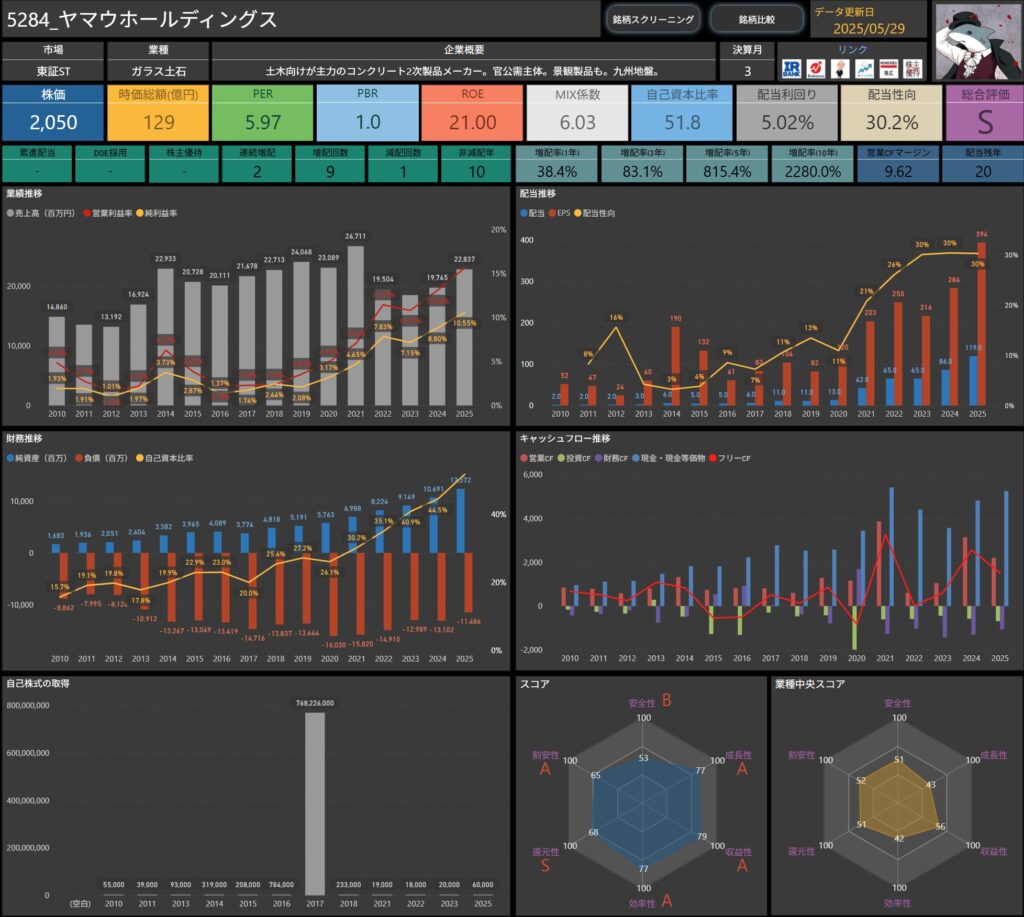Screen dimensions: 1024x917
Task: Select the PBR card showing 1.0
Action: pos(368,112)
